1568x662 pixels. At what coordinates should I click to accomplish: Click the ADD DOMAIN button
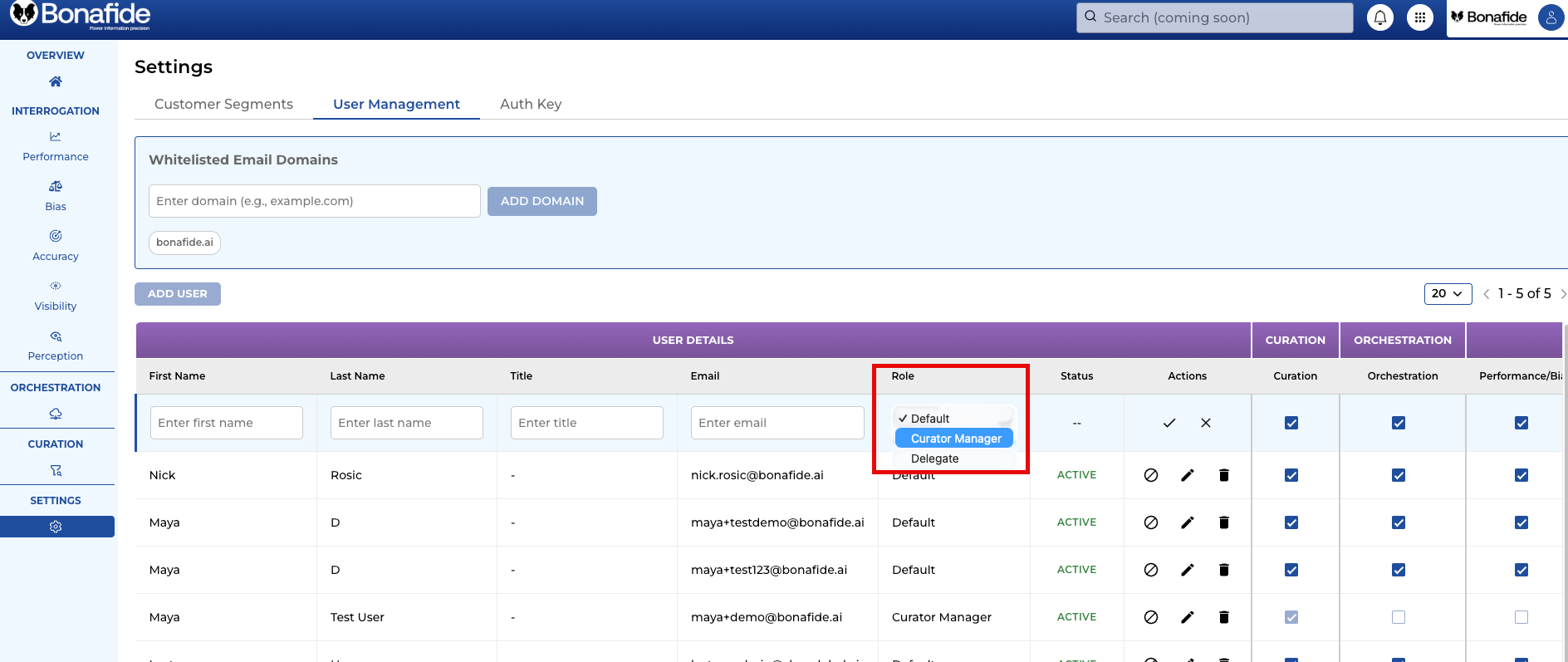541,201
